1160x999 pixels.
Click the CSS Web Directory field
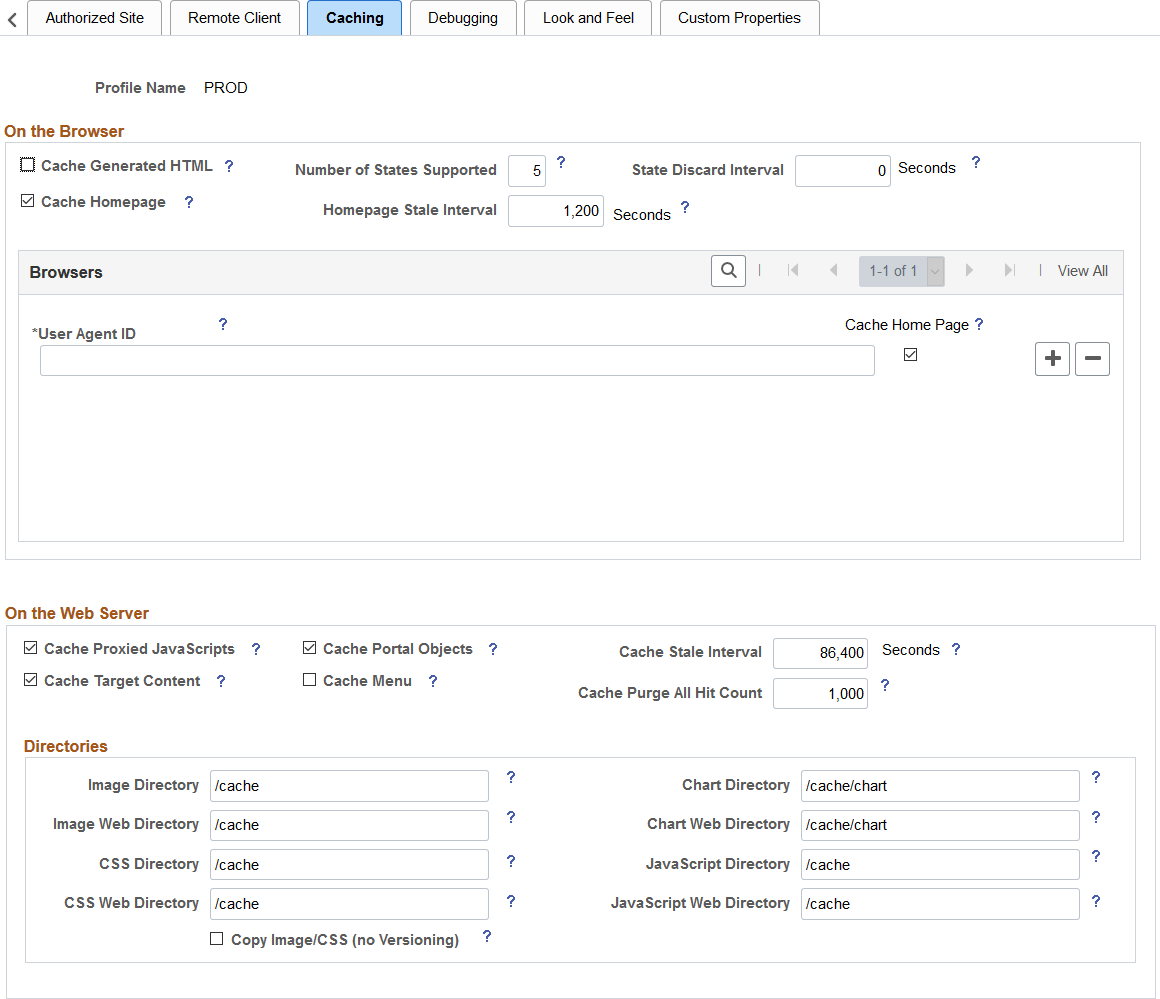349,904
